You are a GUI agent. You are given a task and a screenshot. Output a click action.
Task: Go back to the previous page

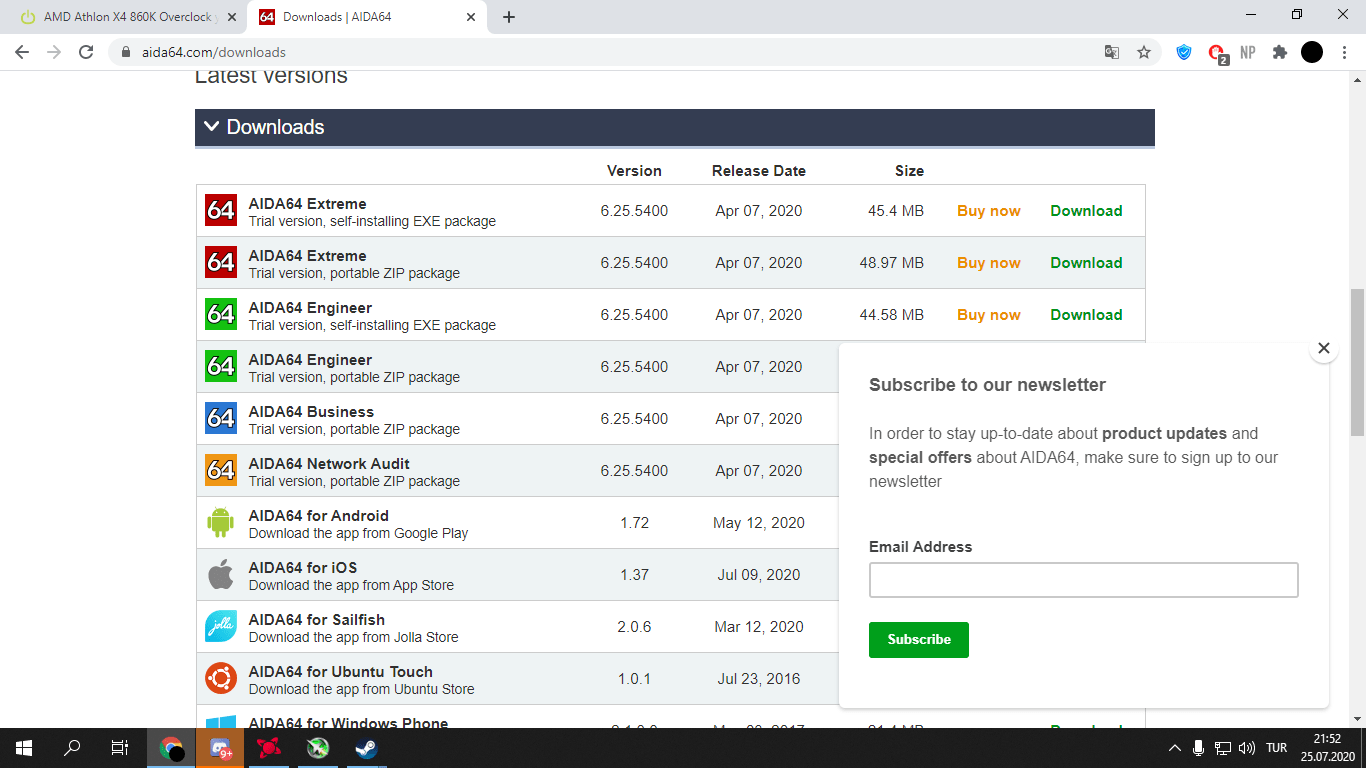tap(22, 52)
